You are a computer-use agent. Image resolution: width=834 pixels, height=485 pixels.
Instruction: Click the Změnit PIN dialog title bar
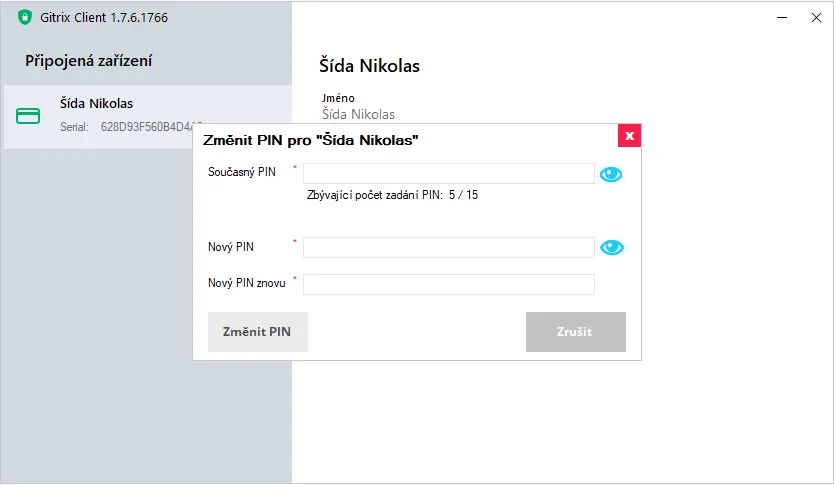pyautogui.click(x=400, y=139)
